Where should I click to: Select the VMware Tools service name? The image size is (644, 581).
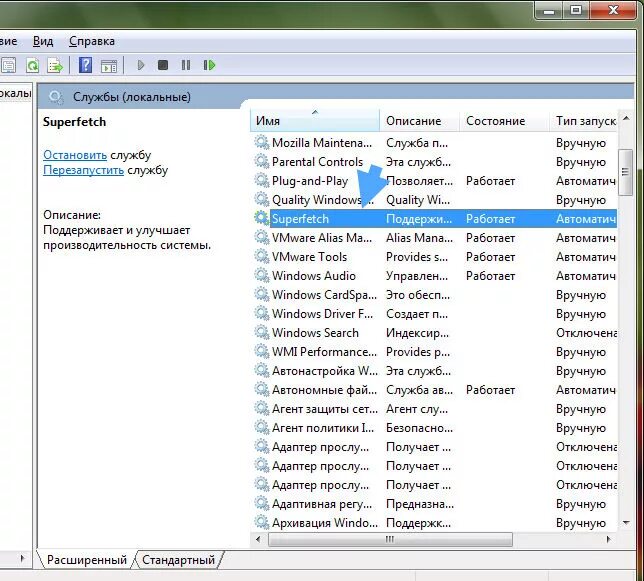[309, 257]
